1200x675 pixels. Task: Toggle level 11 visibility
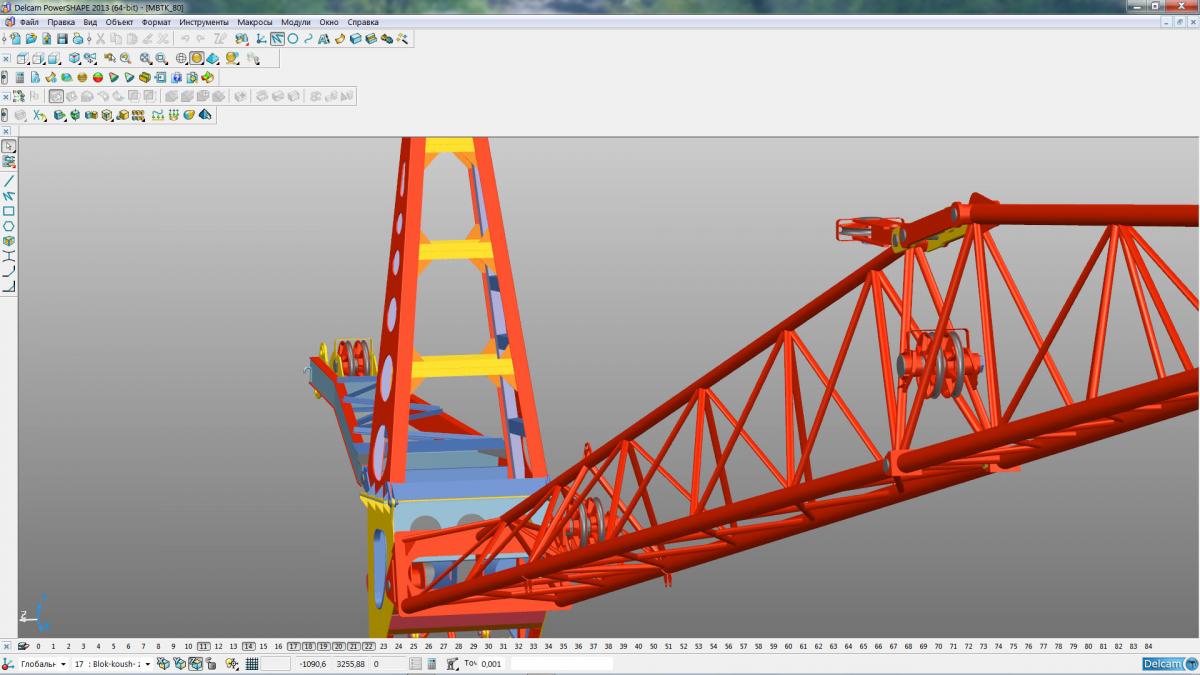pyautogui.click(x=203, y=646)
